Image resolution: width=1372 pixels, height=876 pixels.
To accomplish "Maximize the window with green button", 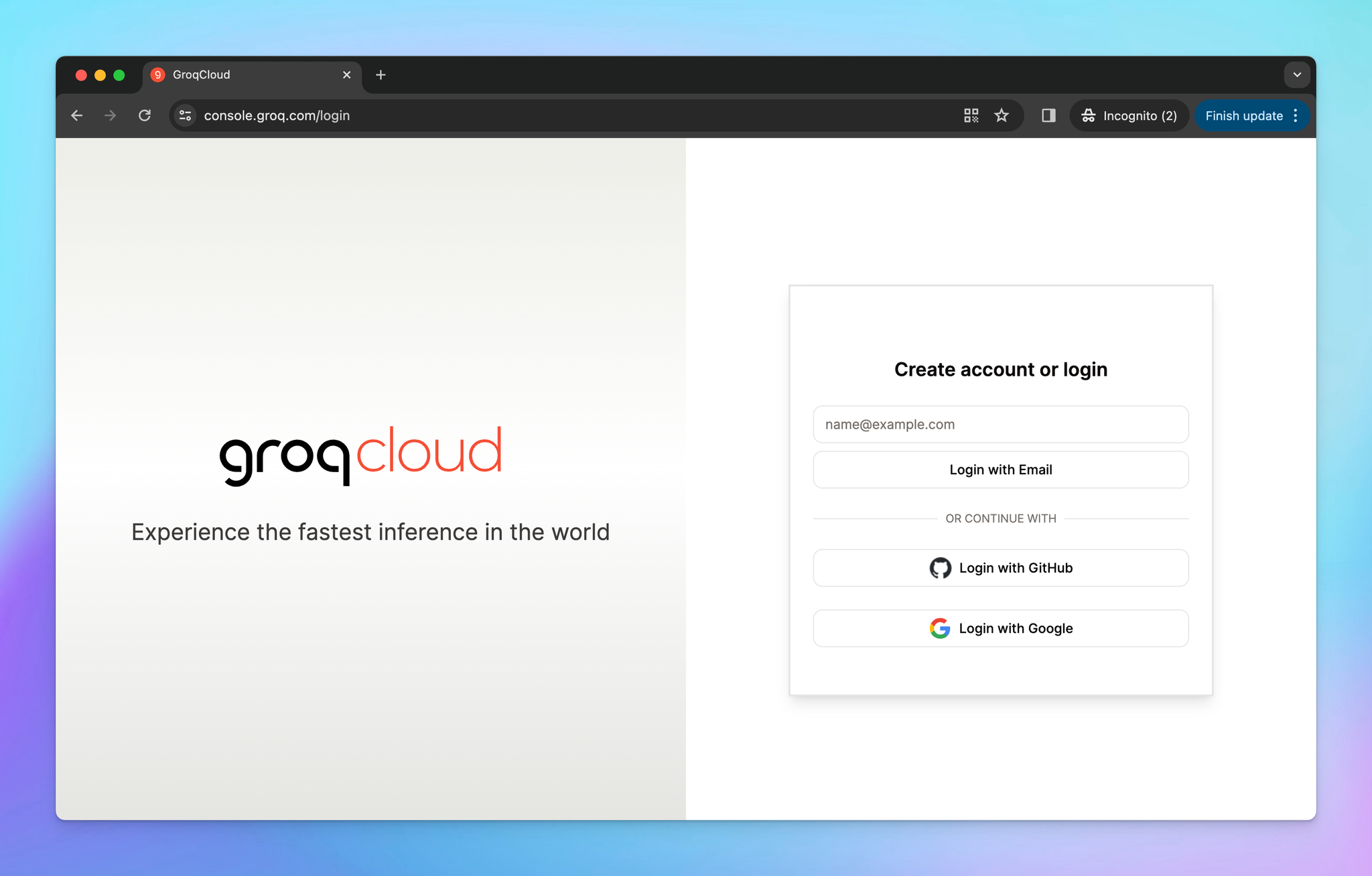I will tap(119, 75).
